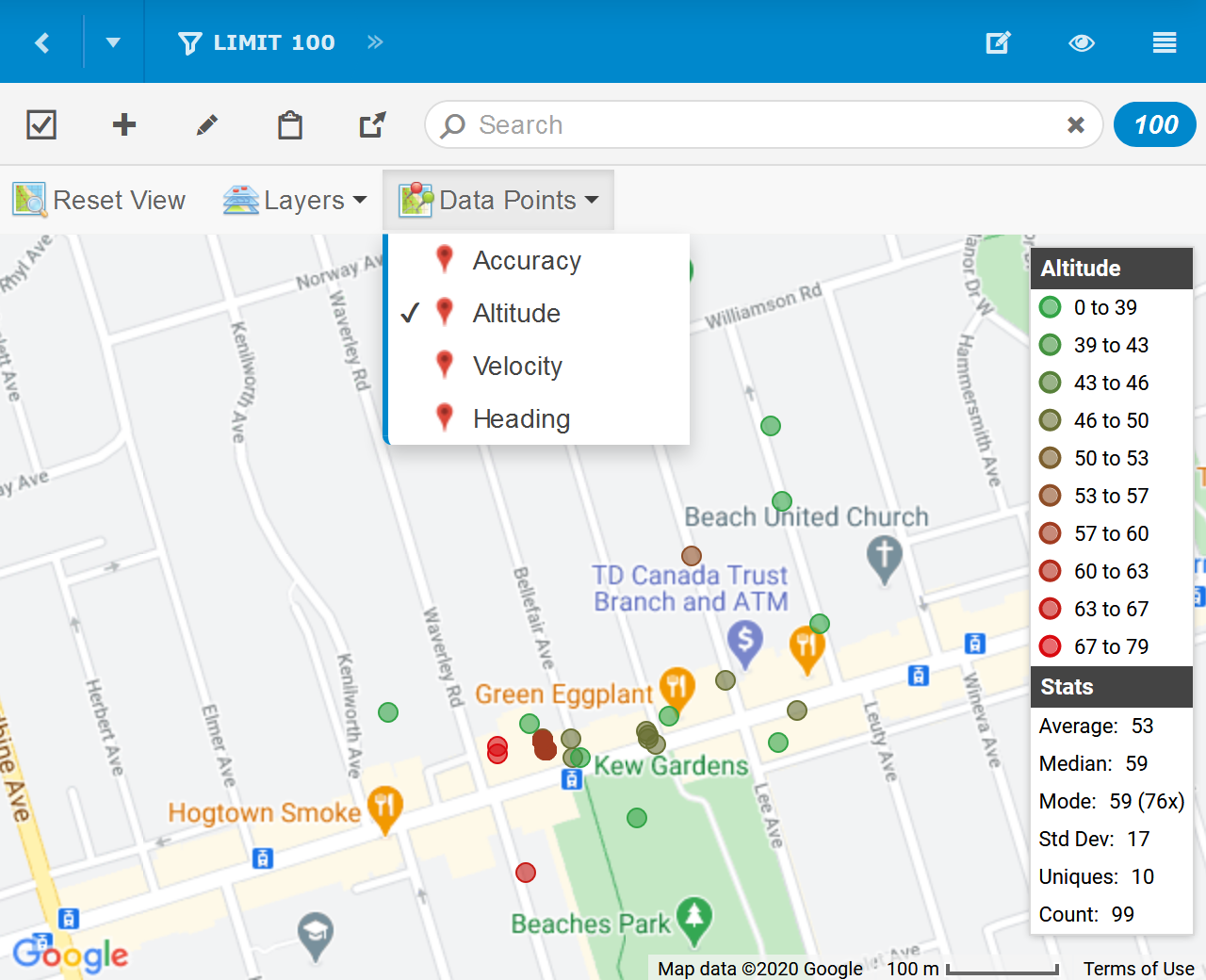This screenshot has width=1206, height=980.
Task: Click the edit note icon in header
Action: [998, 42]
